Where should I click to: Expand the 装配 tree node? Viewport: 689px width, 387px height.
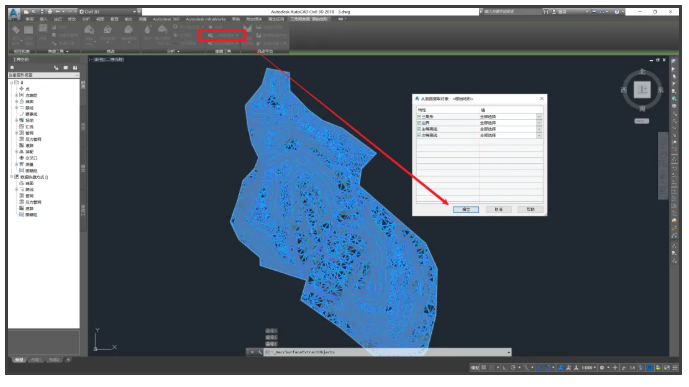coord(17,152)
